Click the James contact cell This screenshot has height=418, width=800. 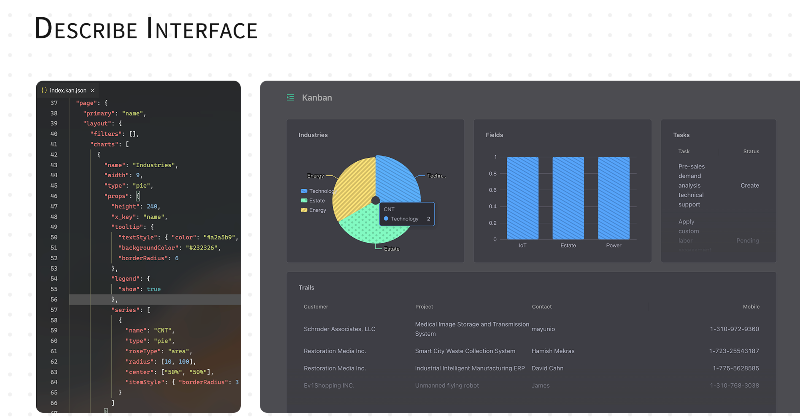pos(540,385)
